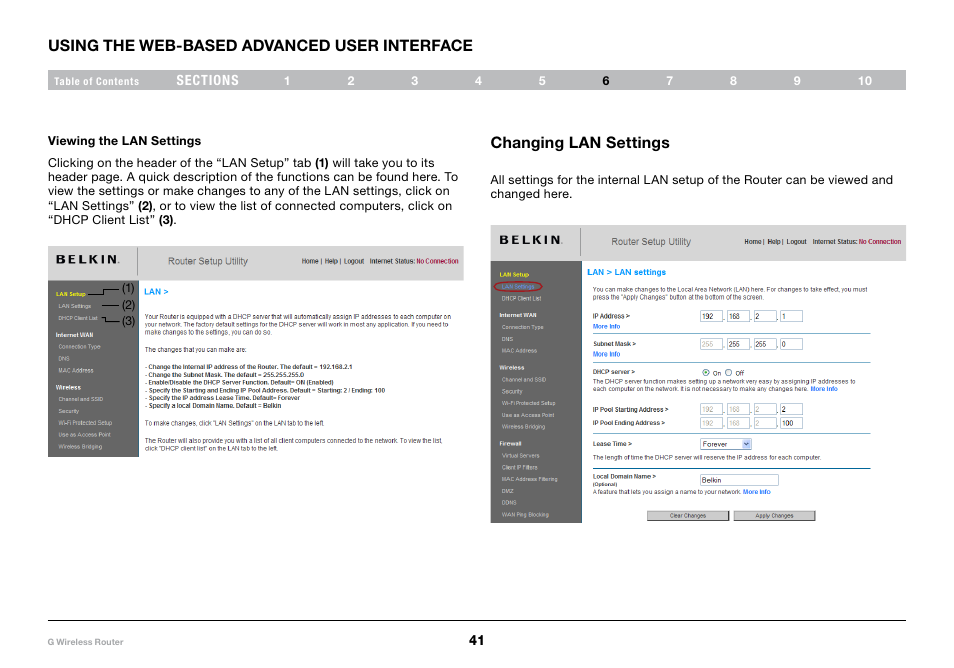Click Logout link in LAN settings screenshot

[796, 242]
